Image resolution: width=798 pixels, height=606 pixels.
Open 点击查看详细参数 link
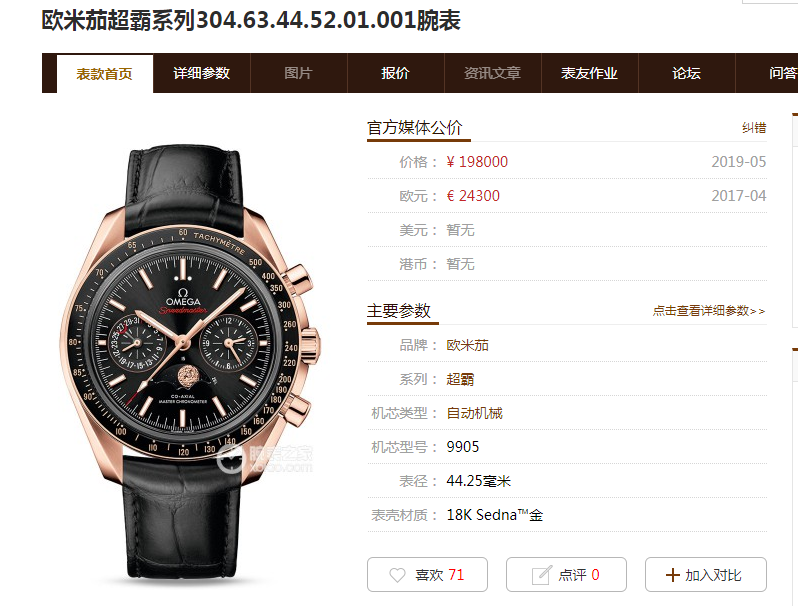(709, 310)
